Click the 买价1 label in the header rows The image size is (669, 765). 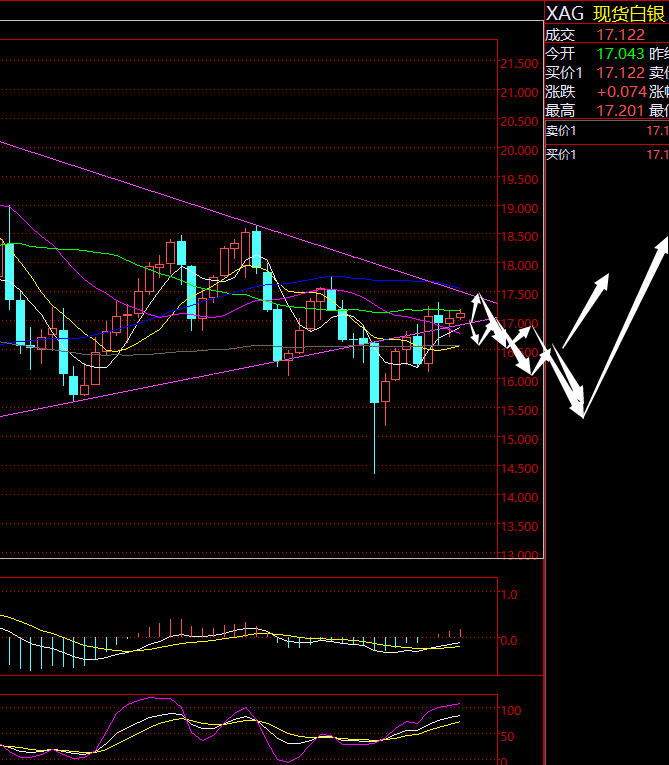click(x=564, y=73)
